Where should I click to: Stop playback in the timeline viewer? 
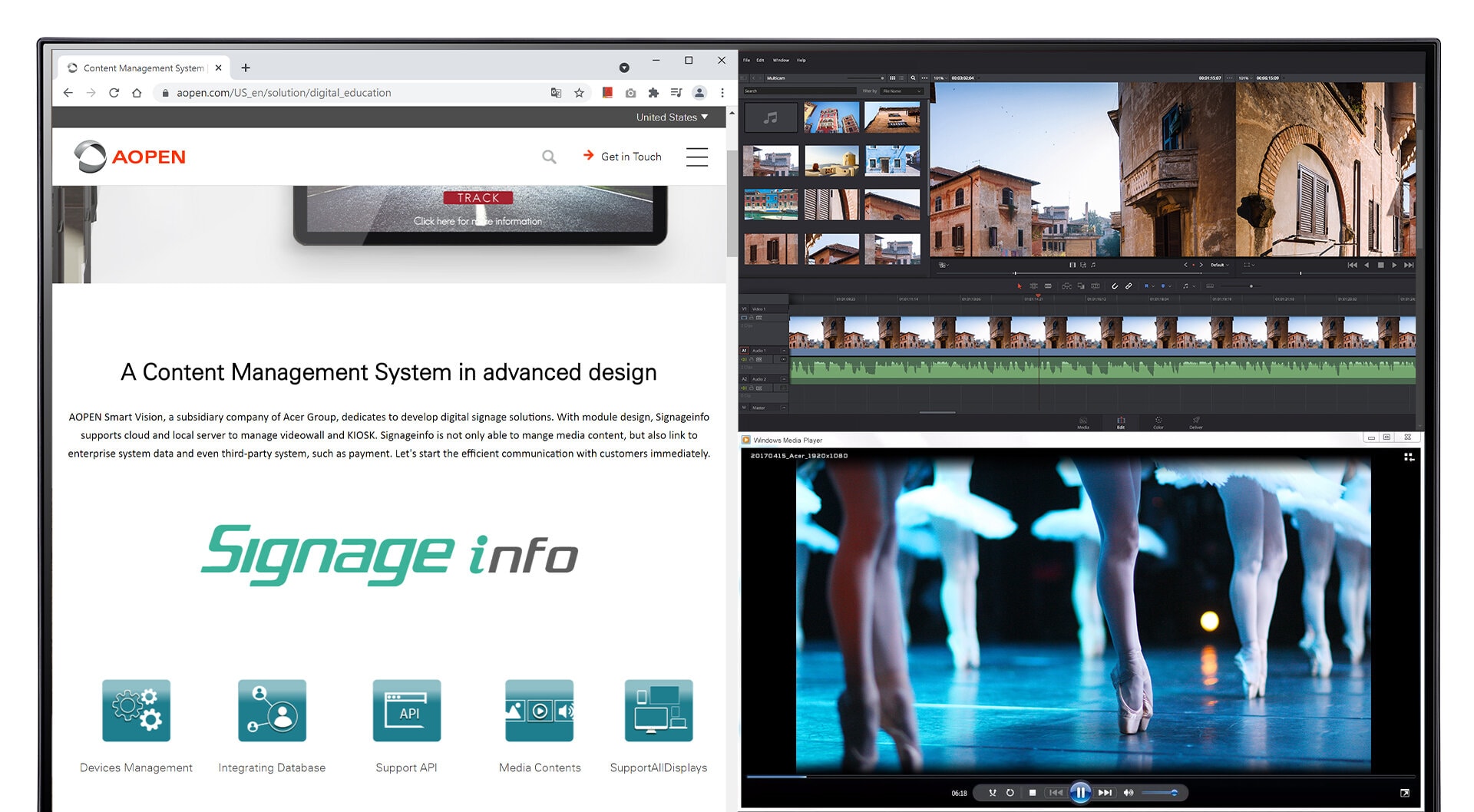click(1380, 265)
